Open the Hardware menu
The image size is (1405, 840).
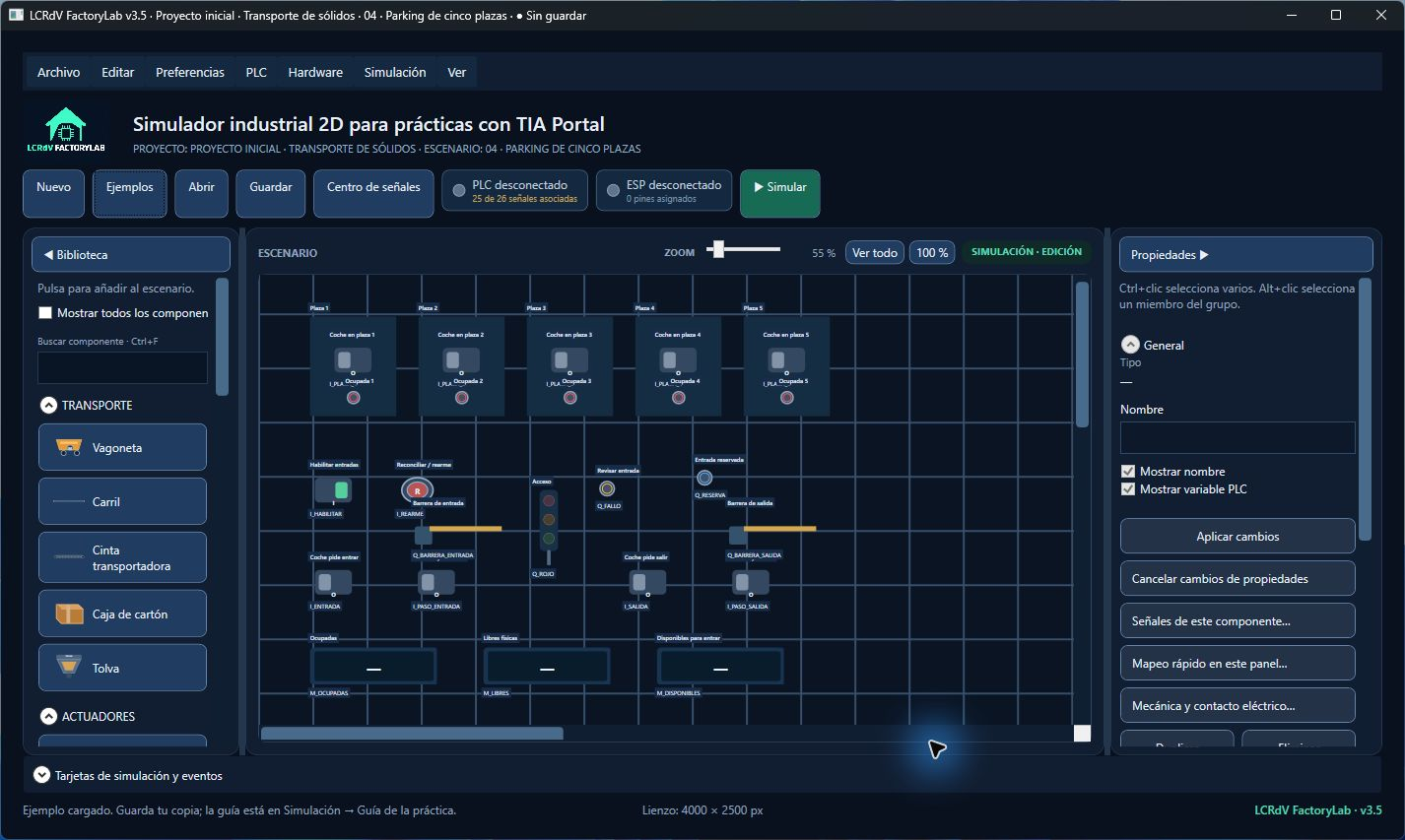click(x=315, y=72)
